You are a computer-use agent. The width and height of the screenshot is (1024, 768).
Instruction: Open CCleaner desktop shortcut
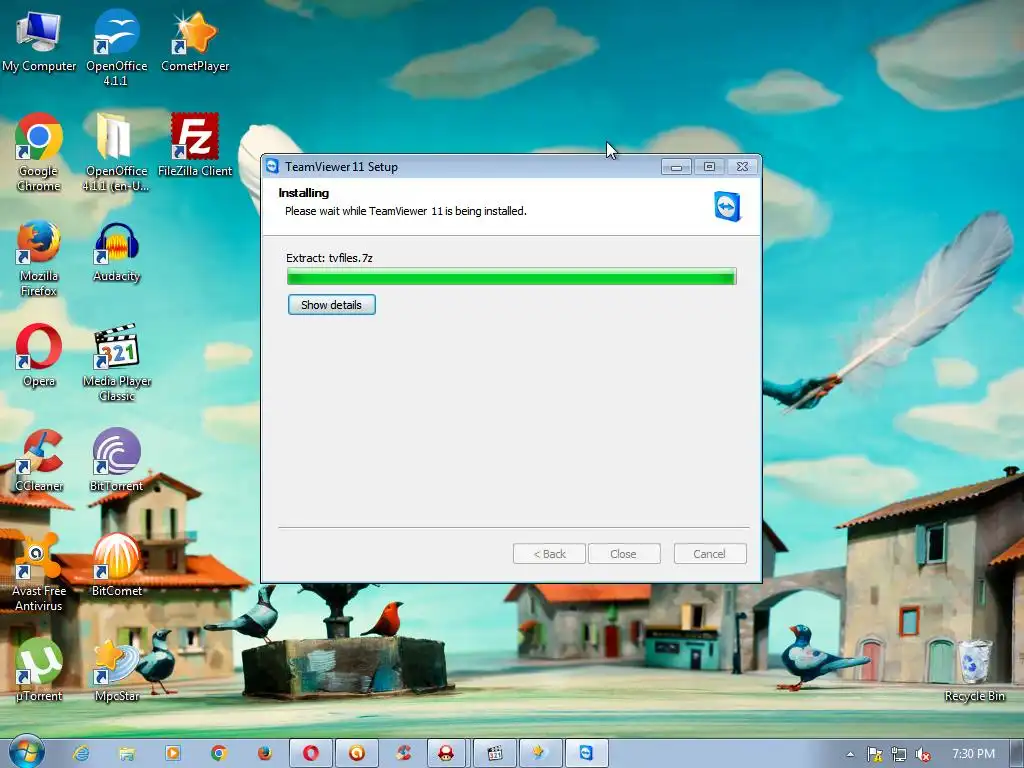(39, 460)
